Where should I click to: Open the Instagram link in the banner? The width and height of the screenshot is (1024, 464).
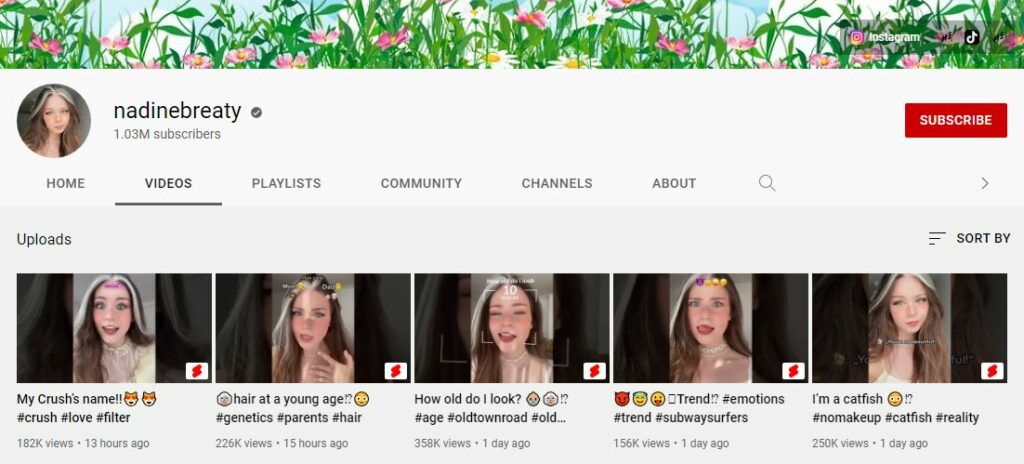884,37
